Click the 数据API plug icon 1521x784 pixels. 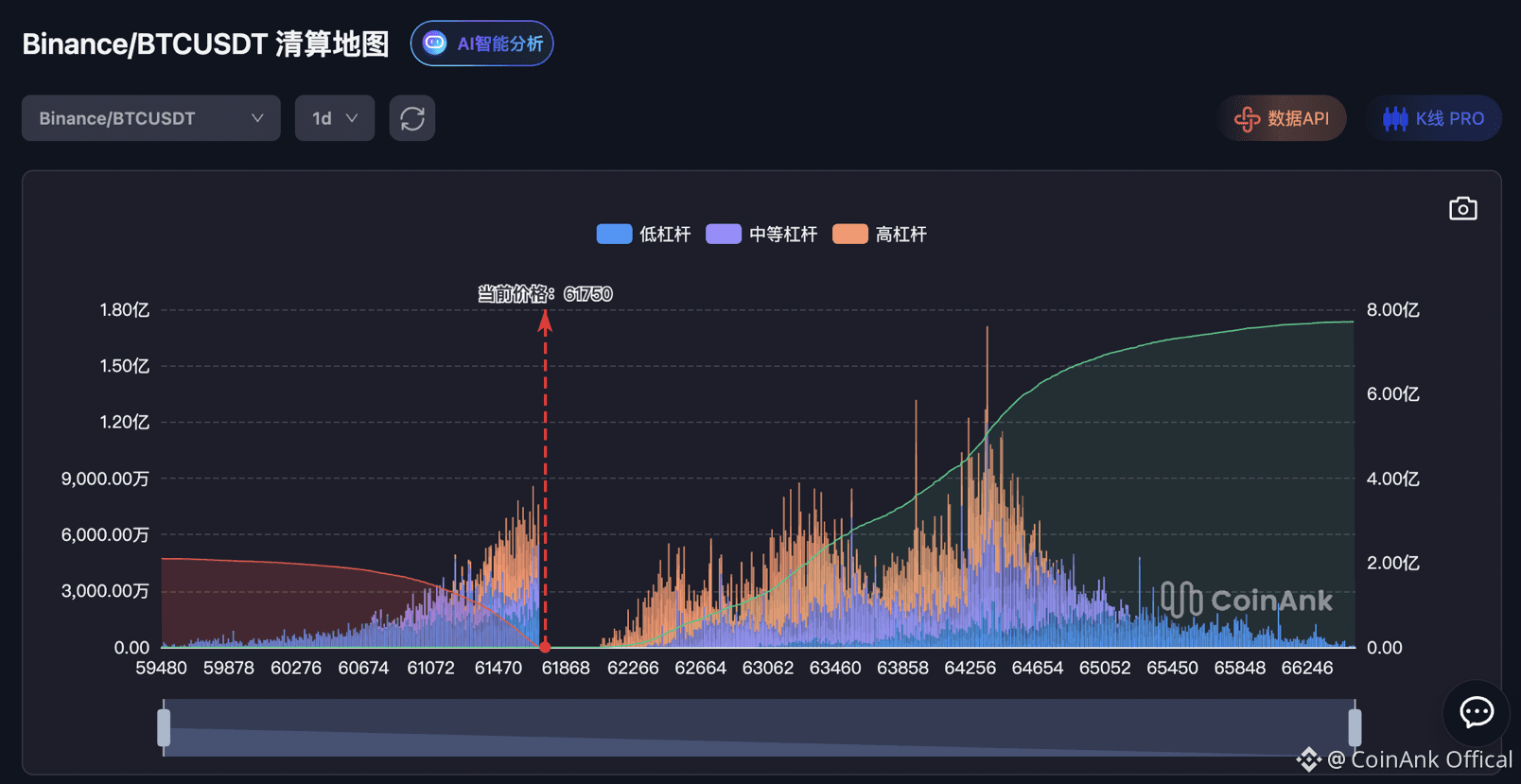(1247, 118)
